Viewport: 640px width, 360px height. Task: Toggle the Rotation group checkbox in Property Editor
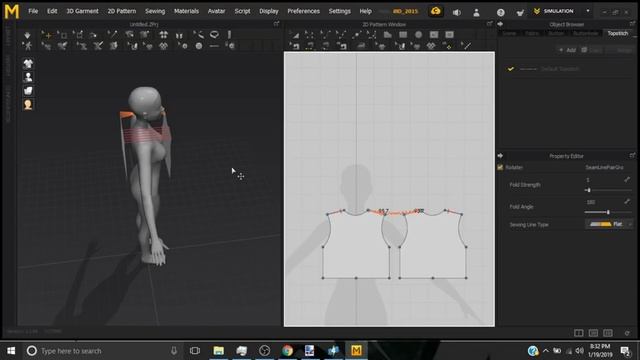500,167
